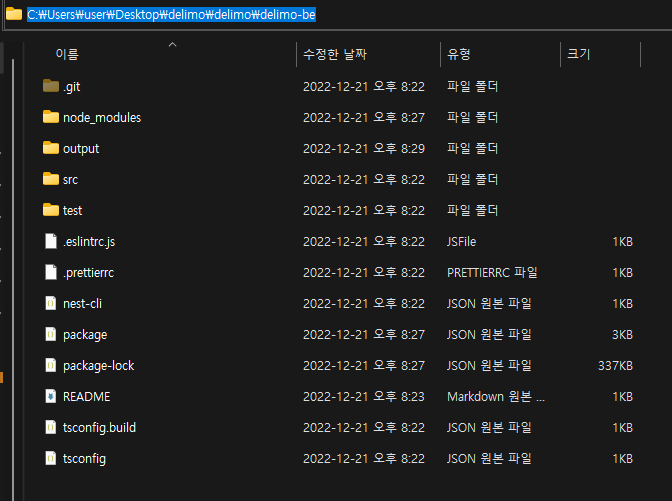Select the node_modules folder name
The width and height of the screenshot is (672, 501).
(102, 118)
